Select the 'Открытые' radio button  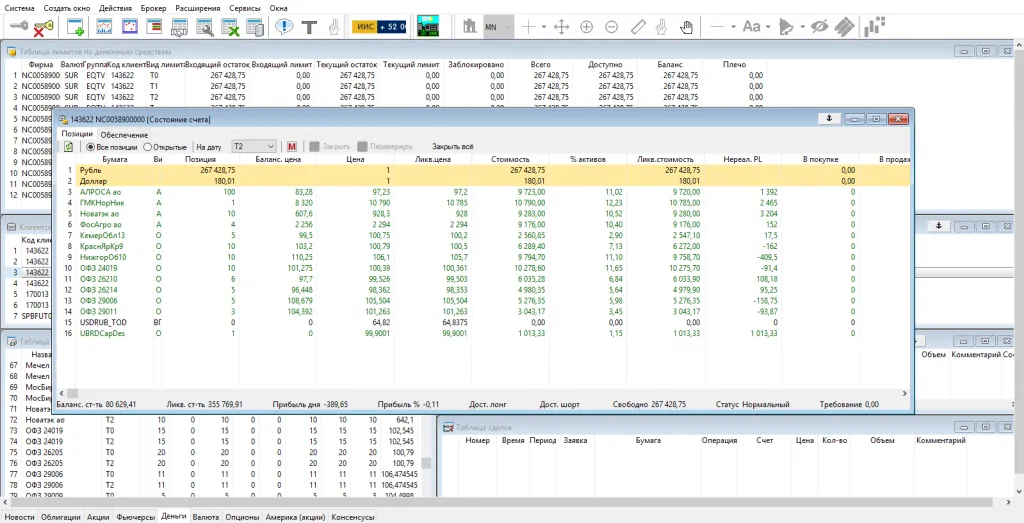pos(146,146)
